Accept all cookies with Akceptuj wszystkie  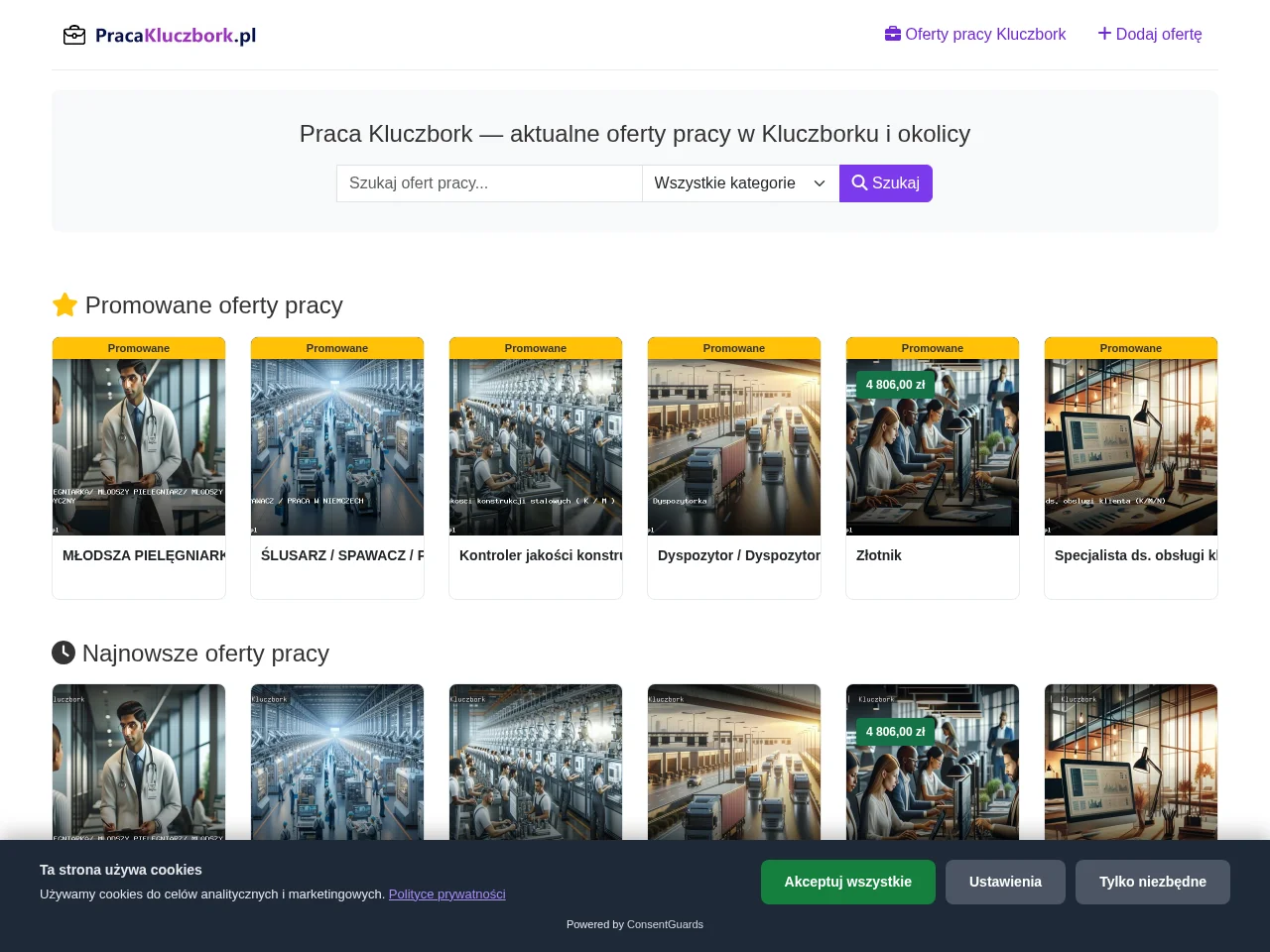click(x=848, y=882)
